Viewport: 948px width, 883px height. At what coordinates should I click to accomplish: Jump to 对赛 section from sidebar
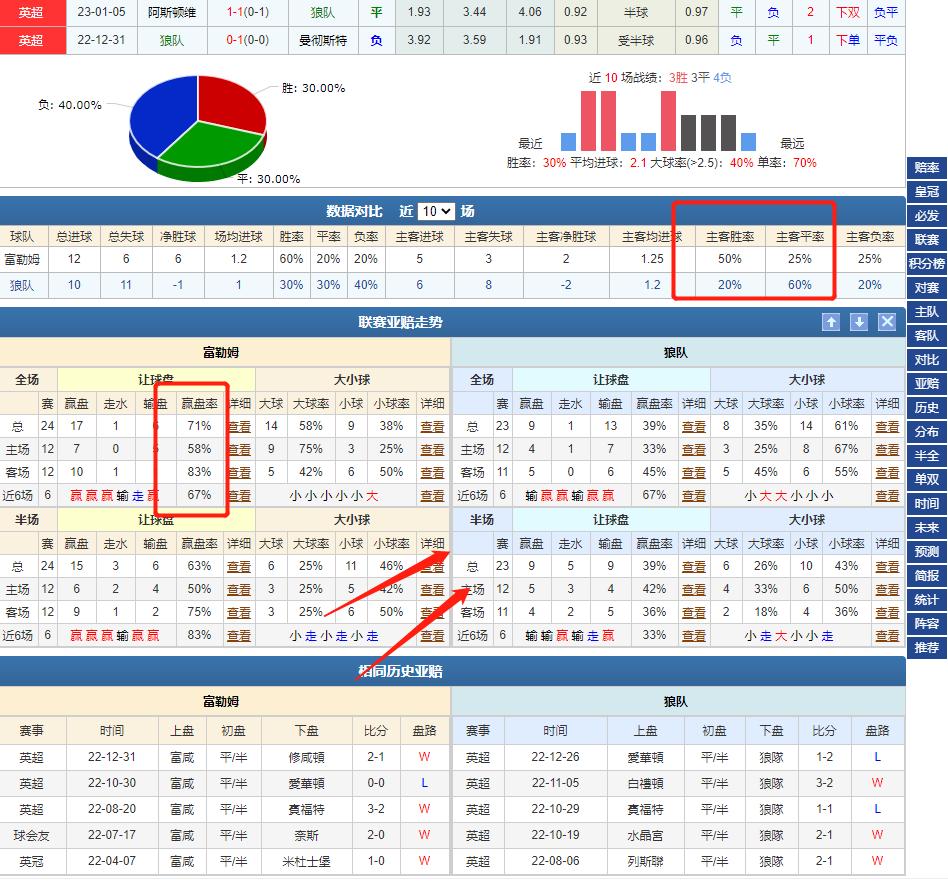(x=927, y=288)
